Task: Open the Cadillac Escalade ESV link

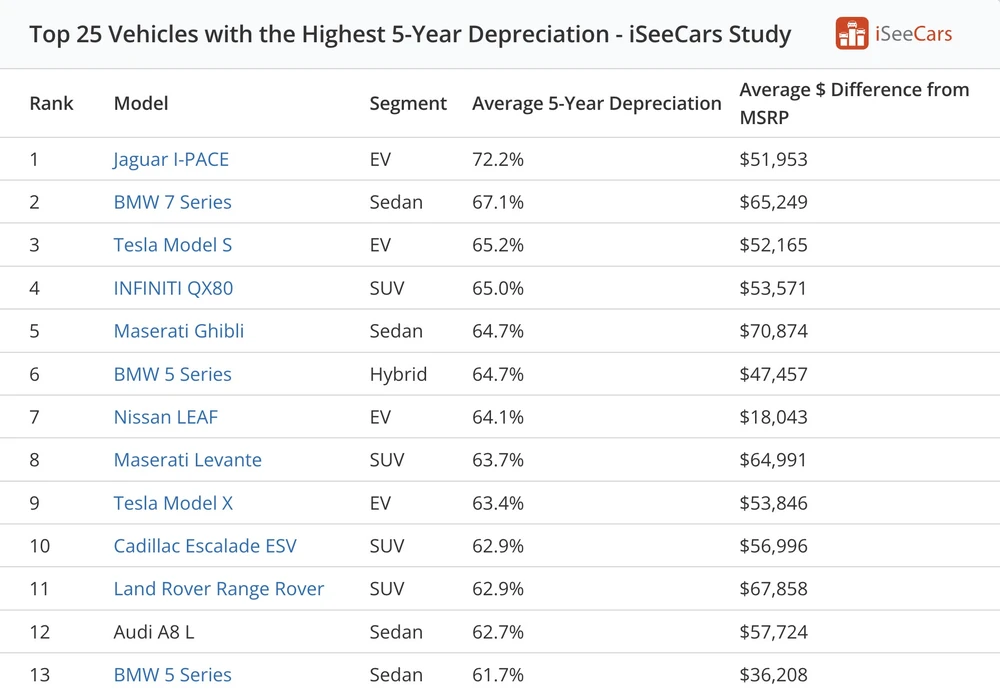Action: click(205, 546)
